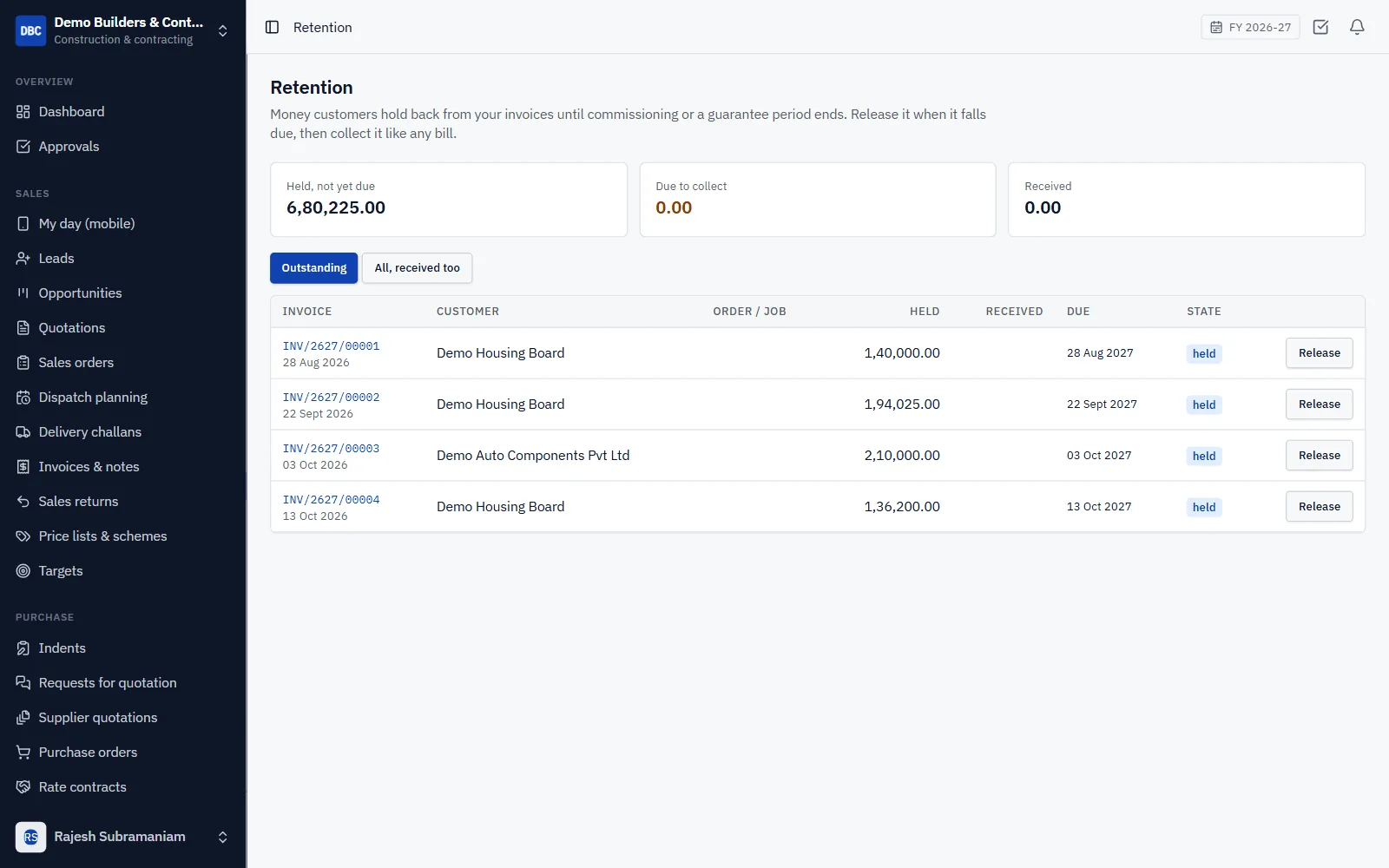Screen dimensions: 1389x868
Task: Click the DUE column header
Action: 1078,312
